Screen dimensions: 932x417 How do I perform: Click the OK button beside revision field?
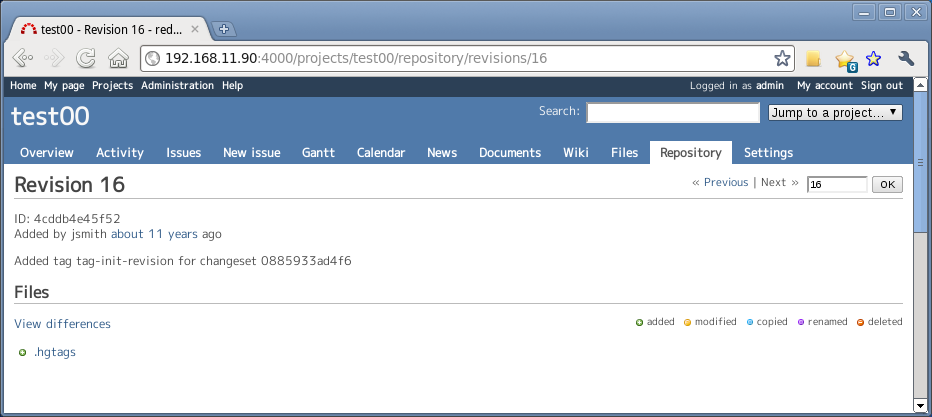[x=887, y=184]
